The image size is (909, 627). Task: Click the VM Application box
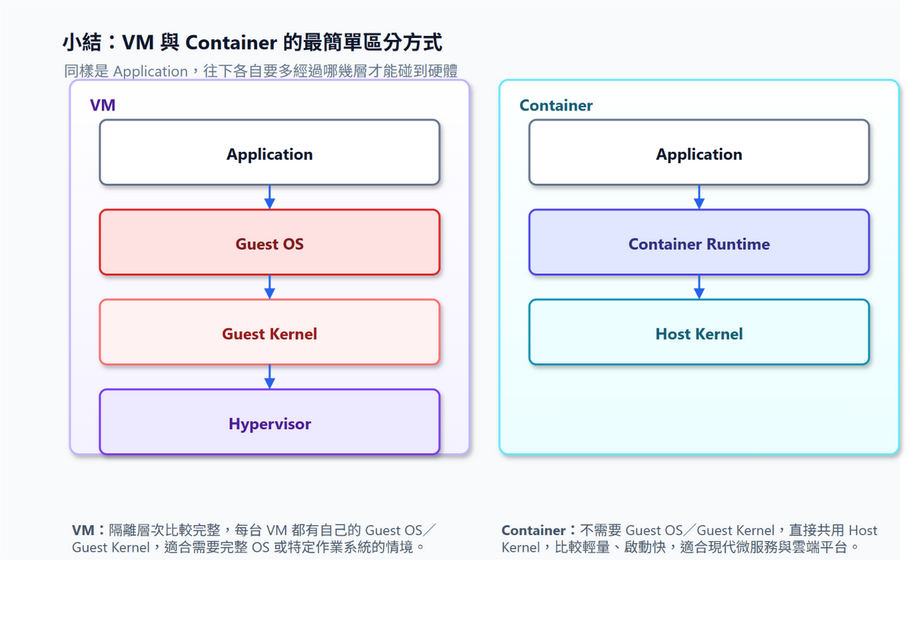270,153
